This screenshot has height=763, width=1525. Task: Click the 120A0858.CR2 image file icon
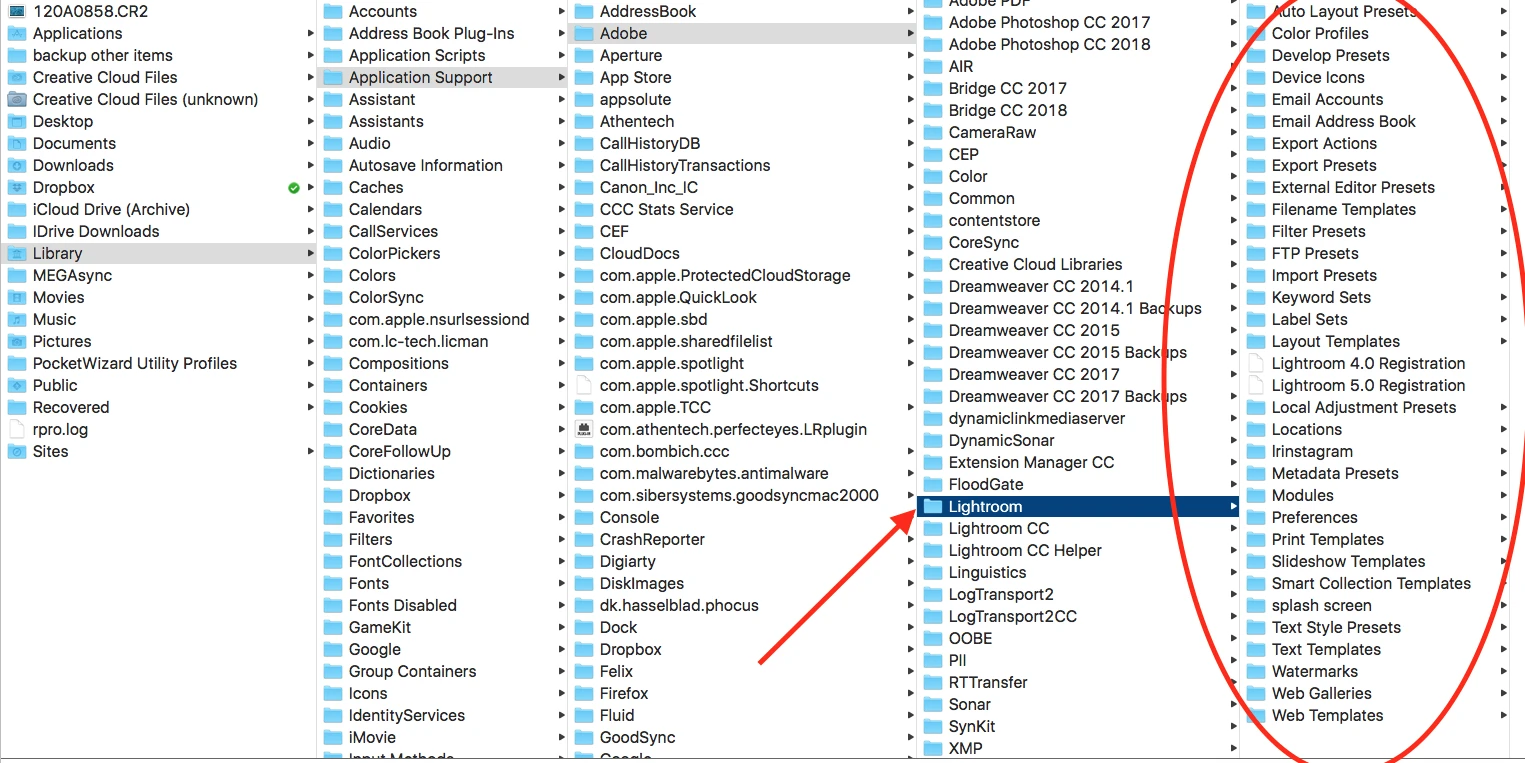[x=16, y=11]
